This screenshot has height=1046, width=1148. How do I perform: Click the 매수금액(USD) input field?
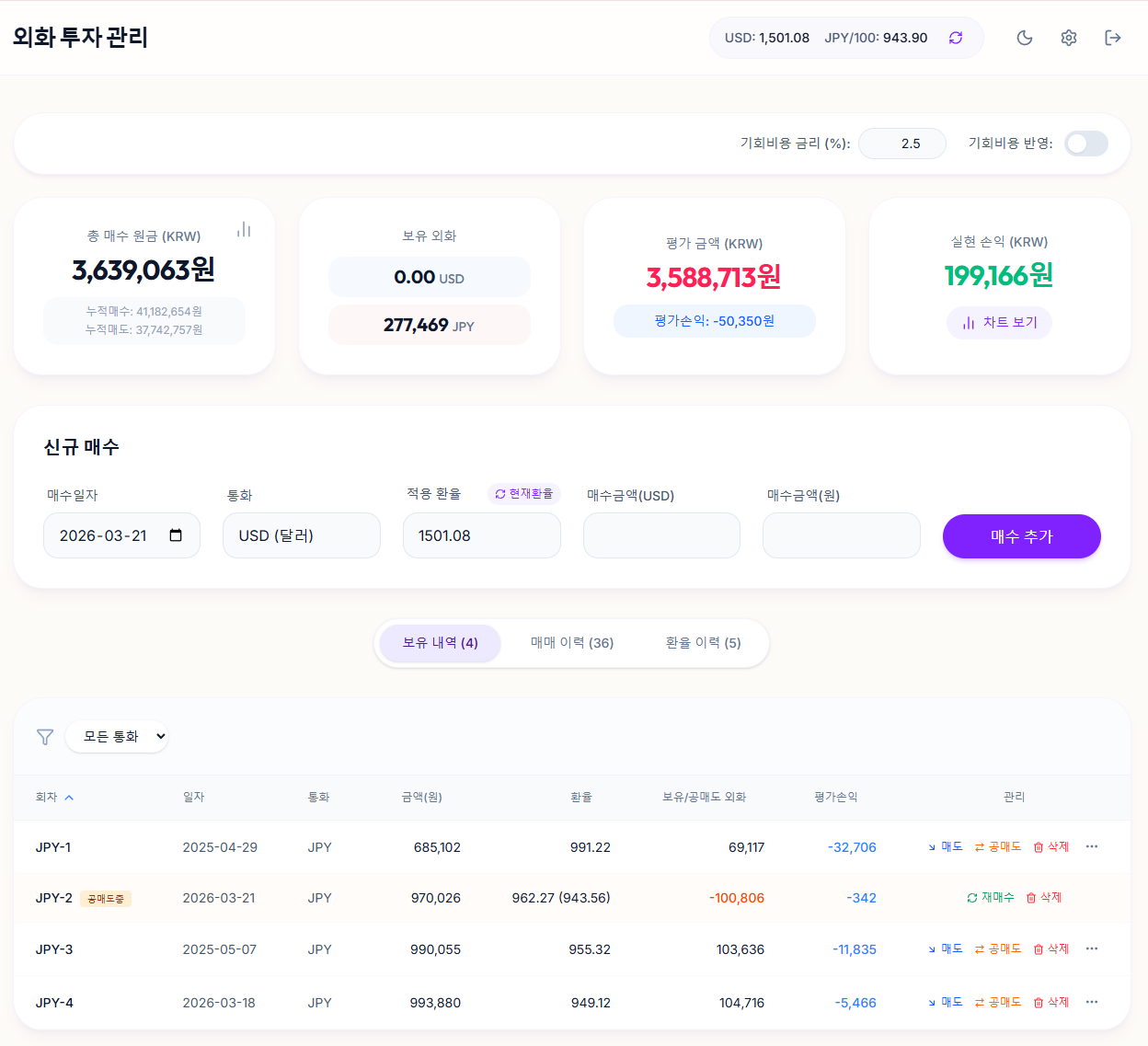(661, 535)
